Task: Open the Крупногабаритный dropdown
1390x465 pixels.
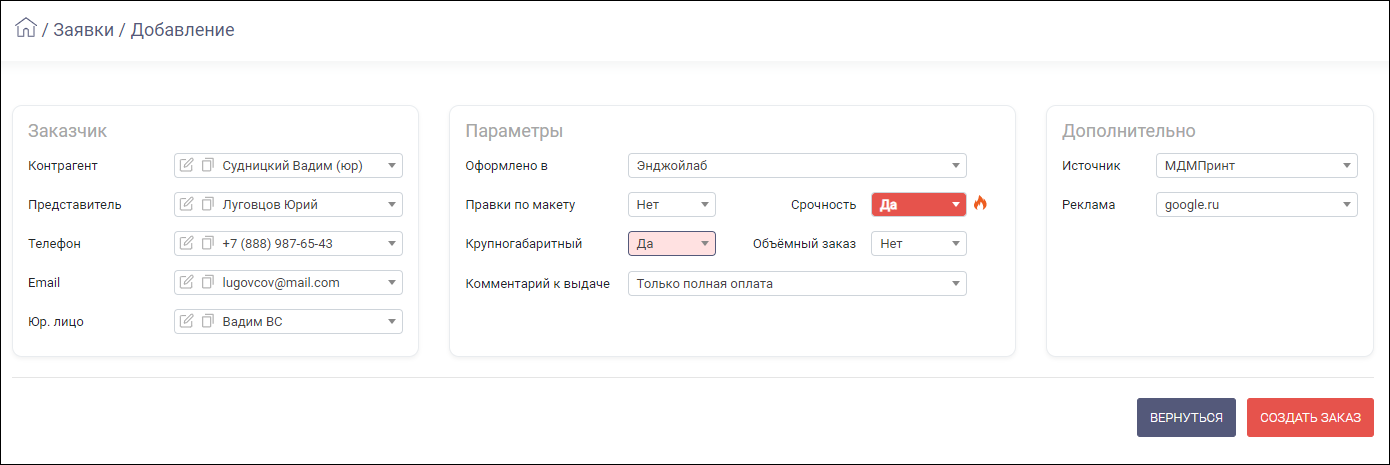Action: coord(672,243)
